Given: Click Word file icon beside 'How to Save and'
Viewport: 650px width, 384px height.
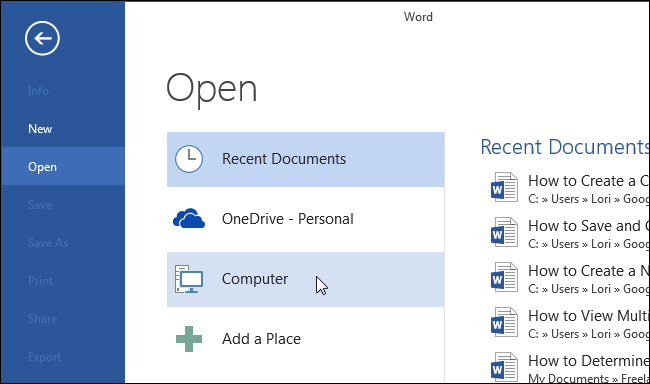Looking at the screenshot, I should (x=504, y=232).
